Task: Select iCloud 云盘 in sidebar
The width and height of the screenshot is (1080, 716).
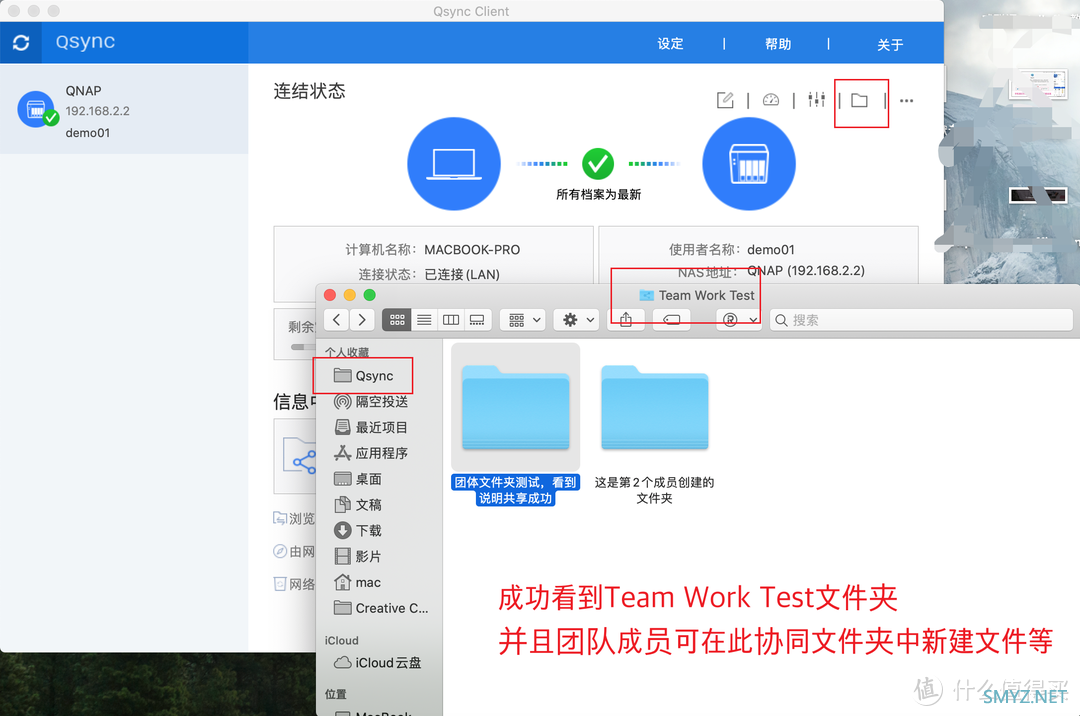Action: pos(375,663)
